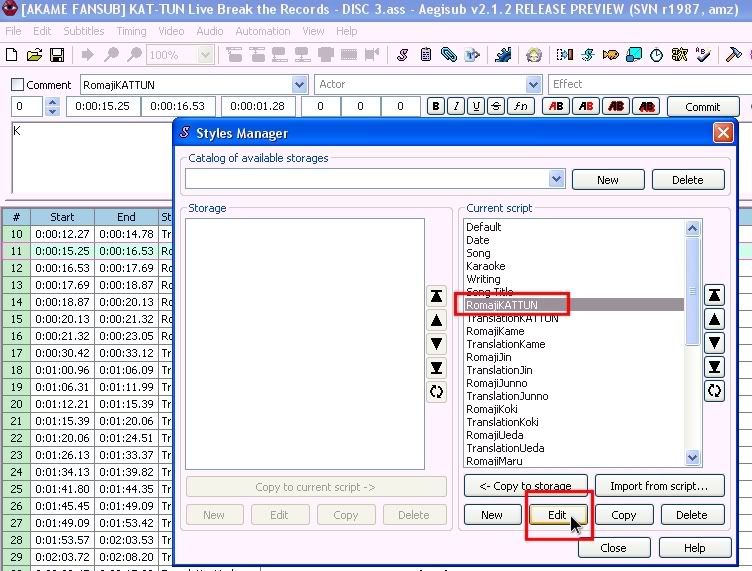Click the Commit button

(x=702, y=107)
